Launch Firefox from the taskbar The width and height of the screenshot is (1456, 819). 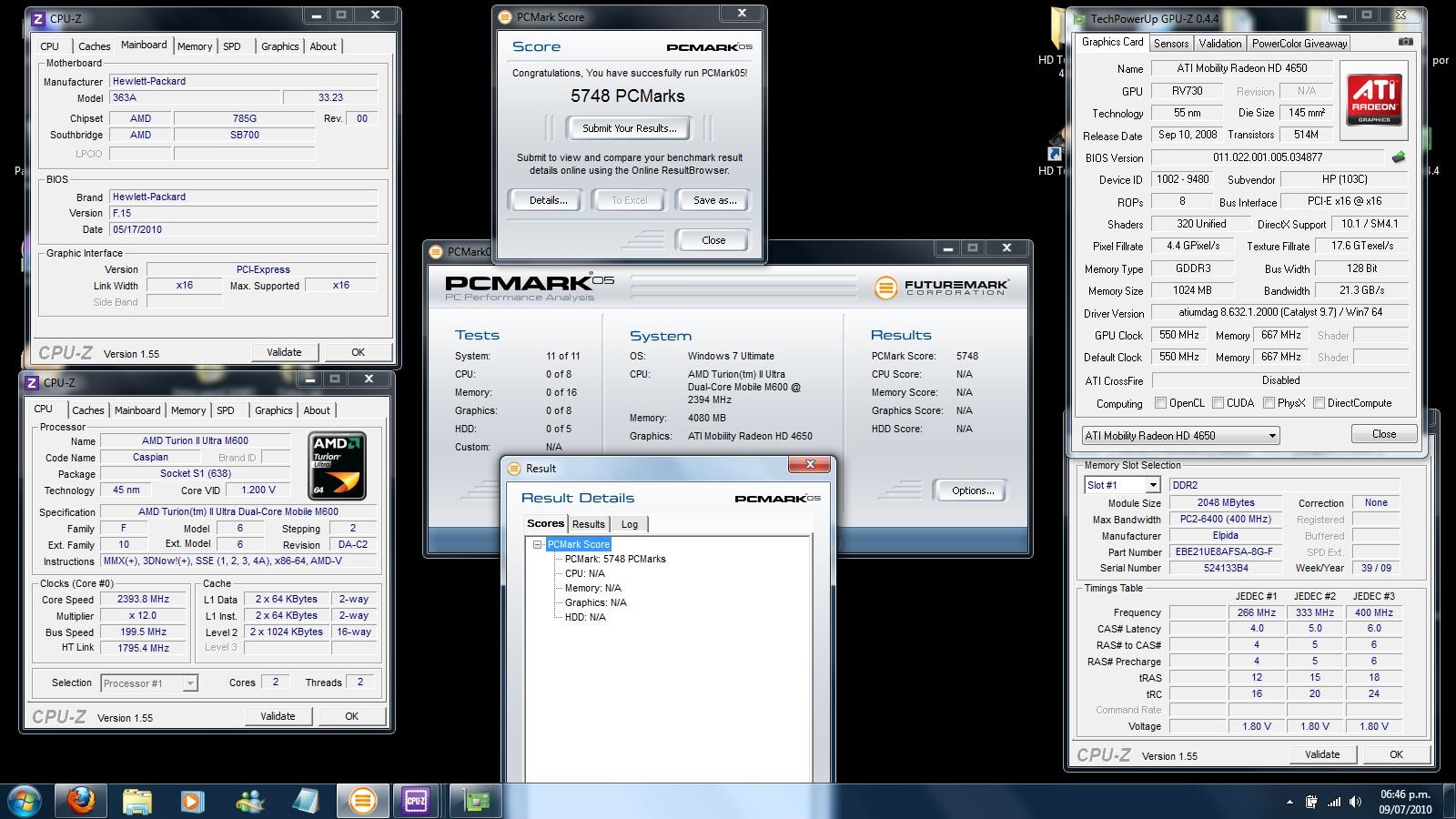click(x=81, y=801)
